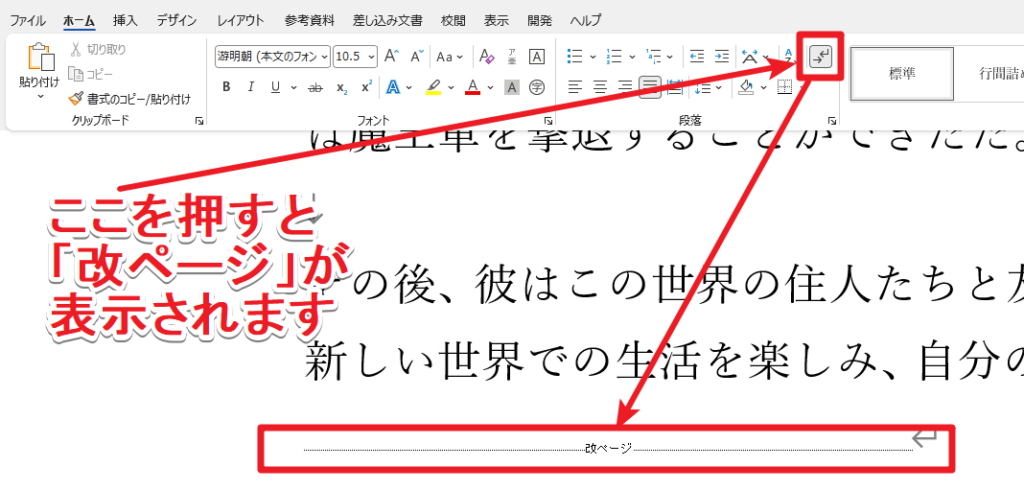Open the ファイル tab
Image resolution: width=1024 pixels, height=490 pixels.
(x=27, y=20)
